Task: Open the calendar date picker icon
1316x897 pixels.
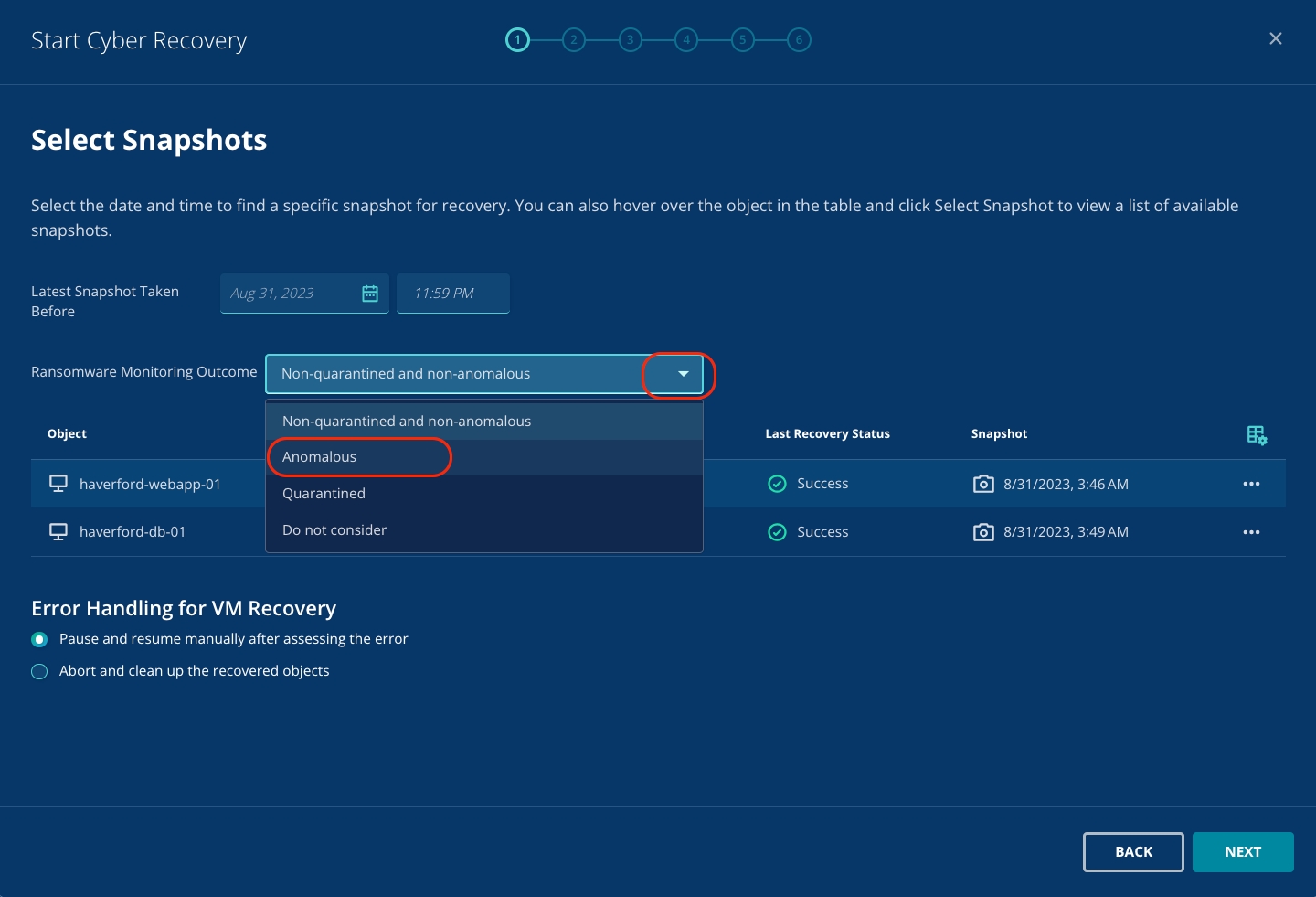Action: 370,294
